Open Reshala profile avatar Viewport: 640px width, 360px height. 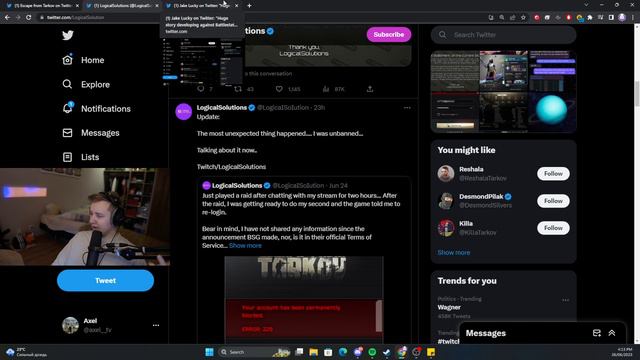coord(446,173)
